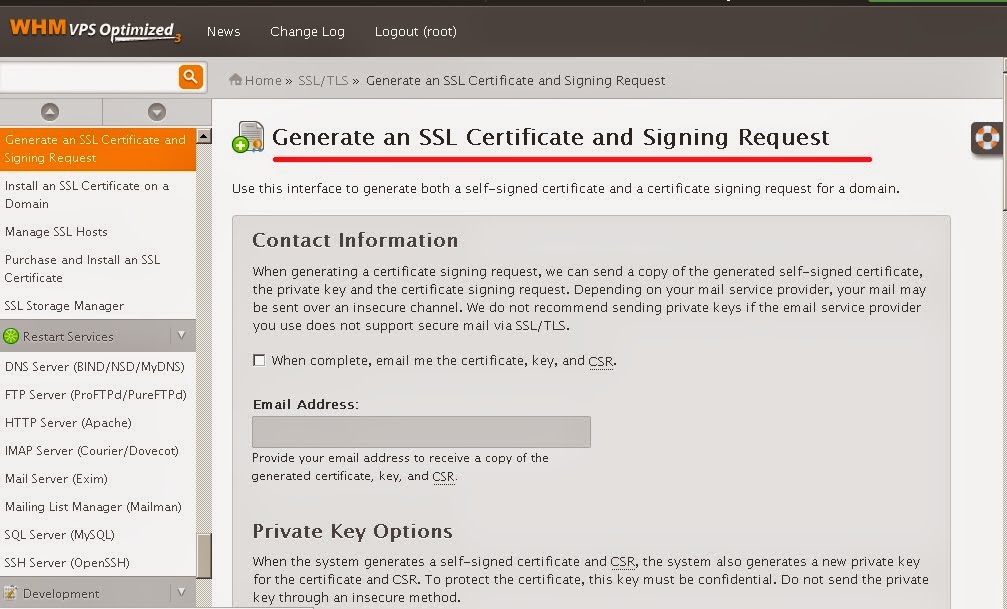
Task: Open the Change Log menu item
Action: point(307,31)
